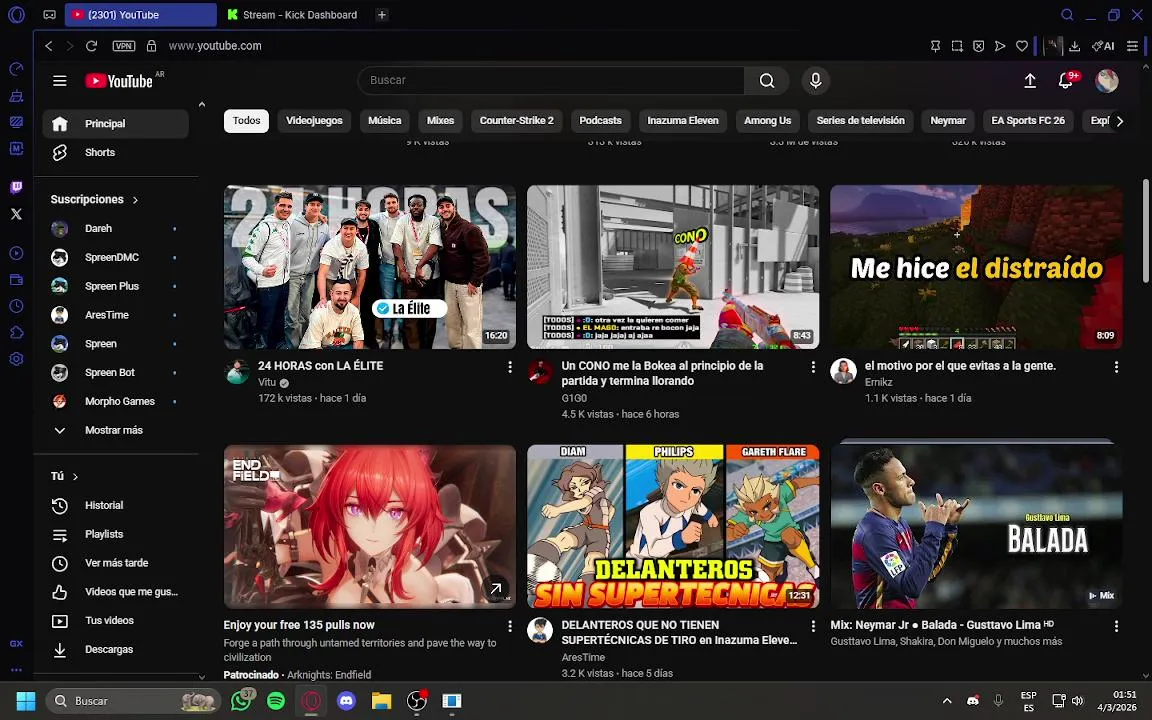Open AresTime channel link under DELANTEROS video
The width and height of the screenshot is (1152, 720).
583,658
